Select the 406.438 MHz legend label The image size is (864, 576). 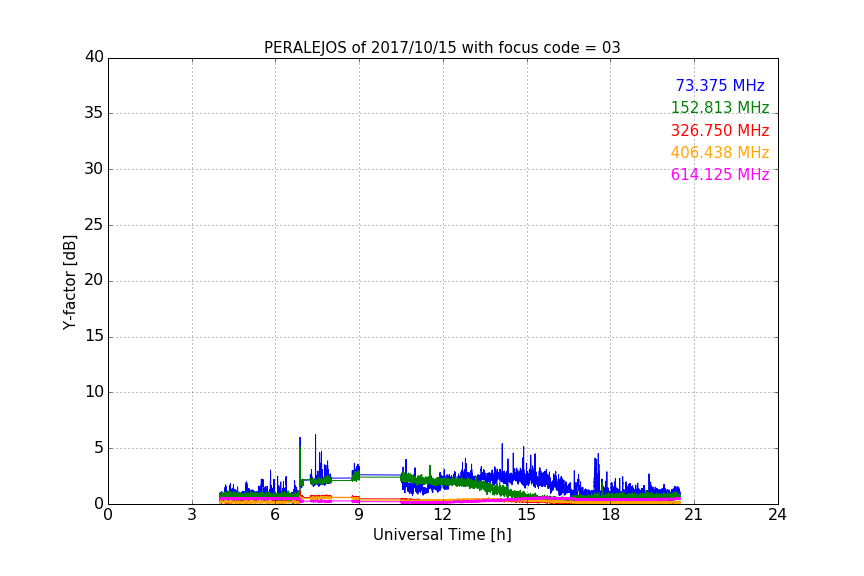click(720, 153)
